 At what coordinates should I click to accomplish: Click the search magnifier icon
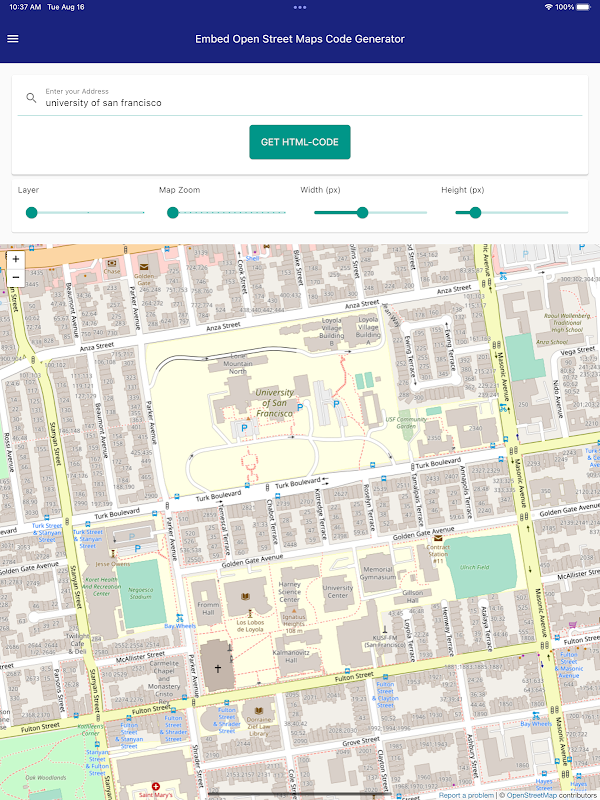click(x=31, y=97)
